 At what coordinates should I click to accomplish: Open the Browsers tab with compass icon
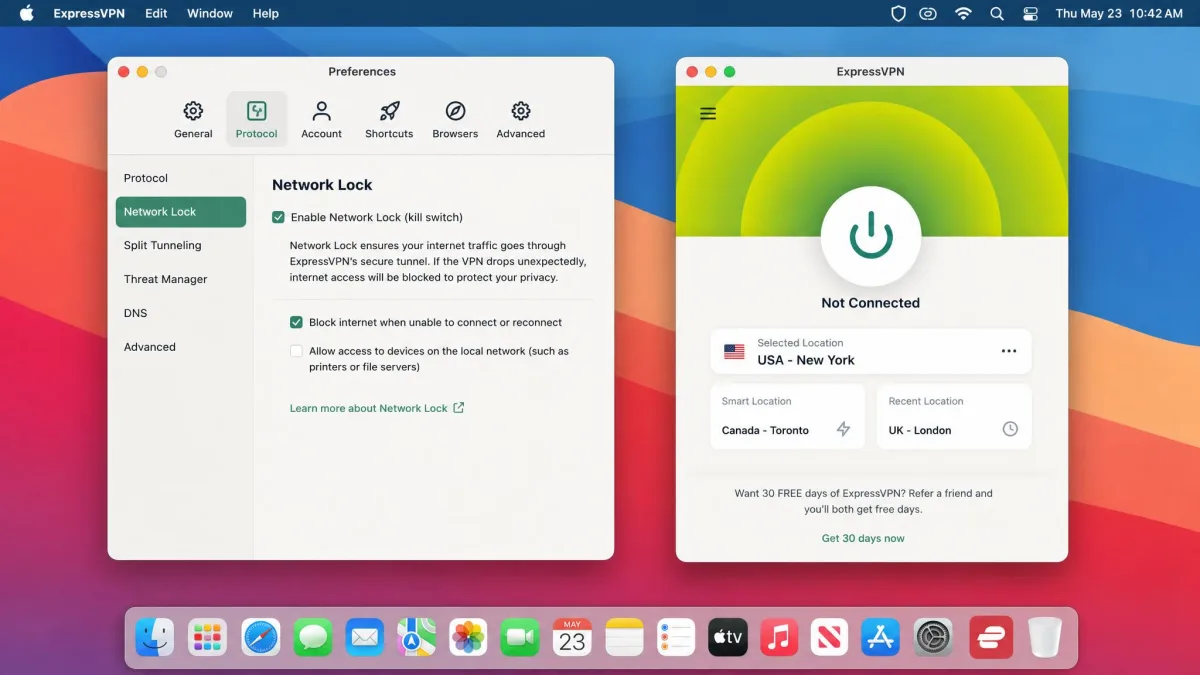[455, 120]
